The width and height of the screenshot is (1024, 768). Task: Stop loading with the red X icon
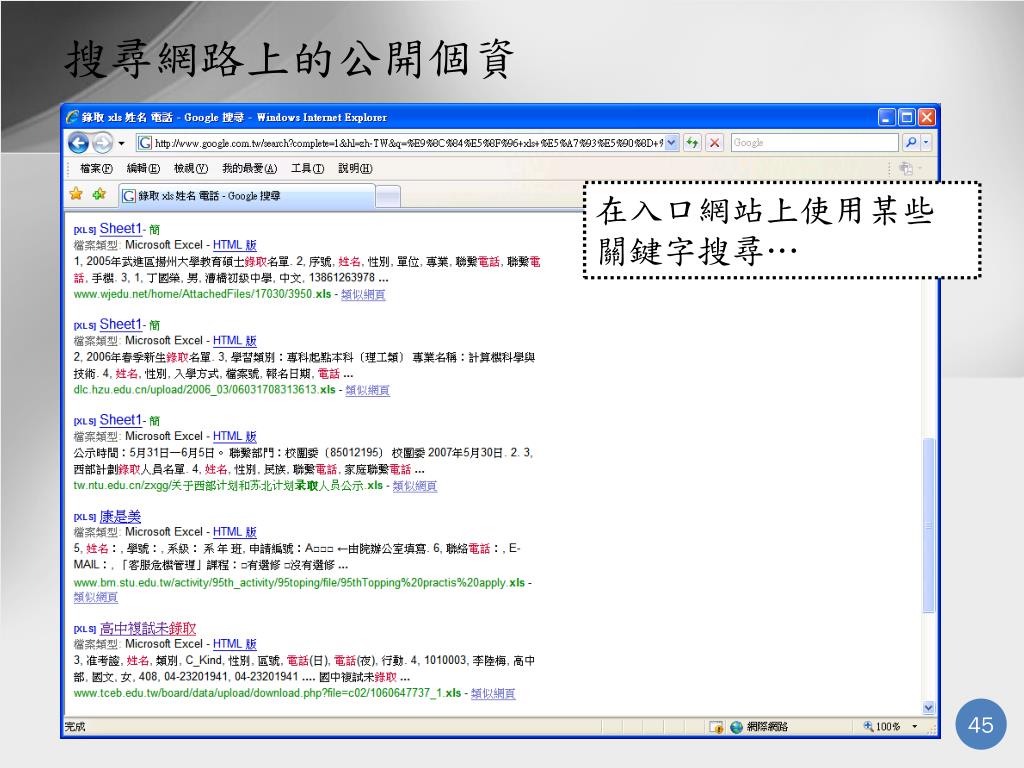[x=715, y=142]
